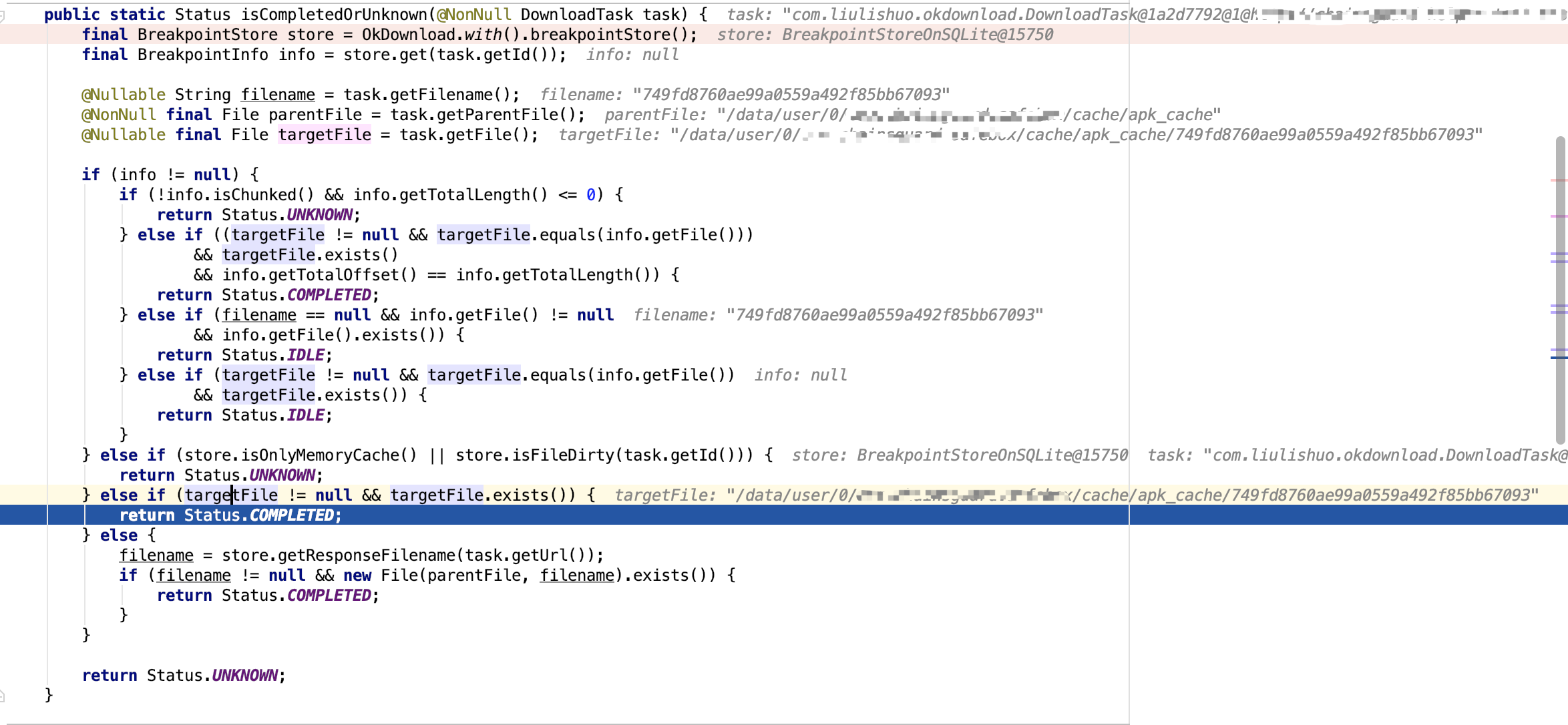The image size is (1568, 725).
Task: Select the underlined filename variable
Action: [x=277, y=94]
